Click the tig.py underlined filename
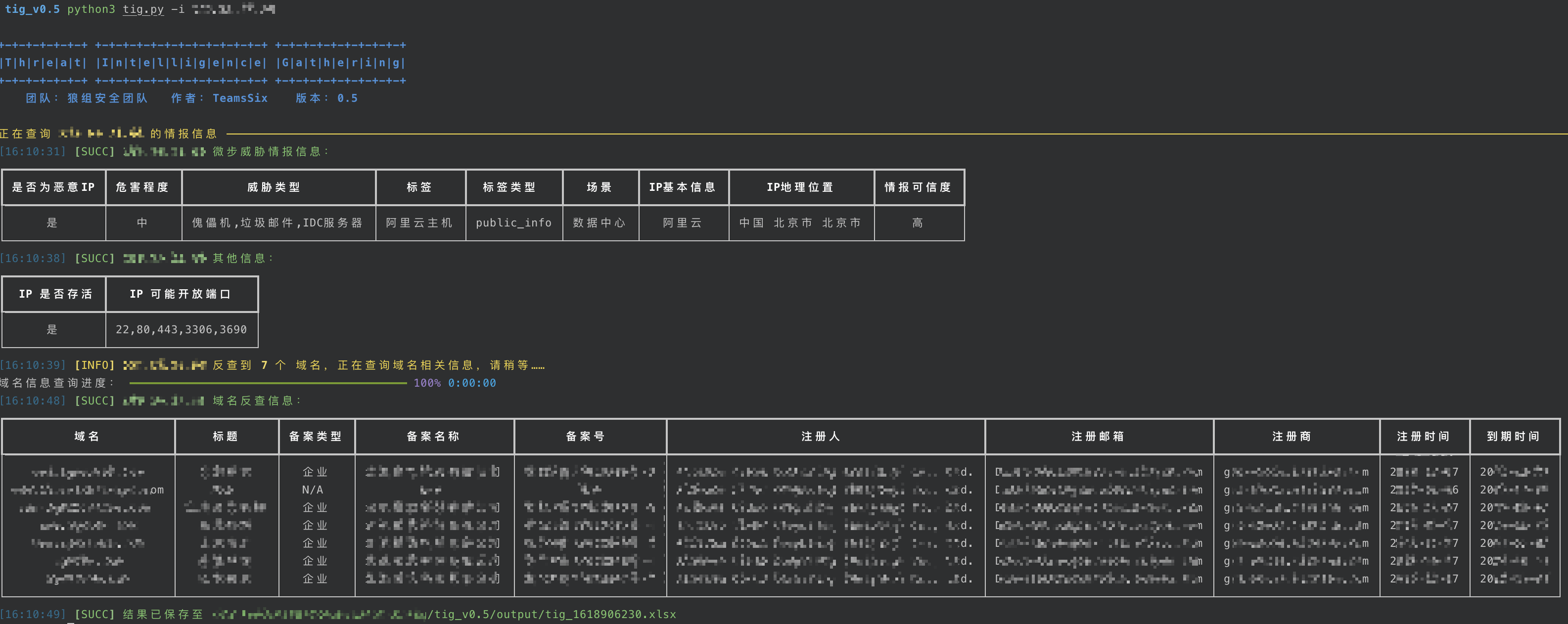The width and height of the screenshot is (1568, 624). (143, 9)
